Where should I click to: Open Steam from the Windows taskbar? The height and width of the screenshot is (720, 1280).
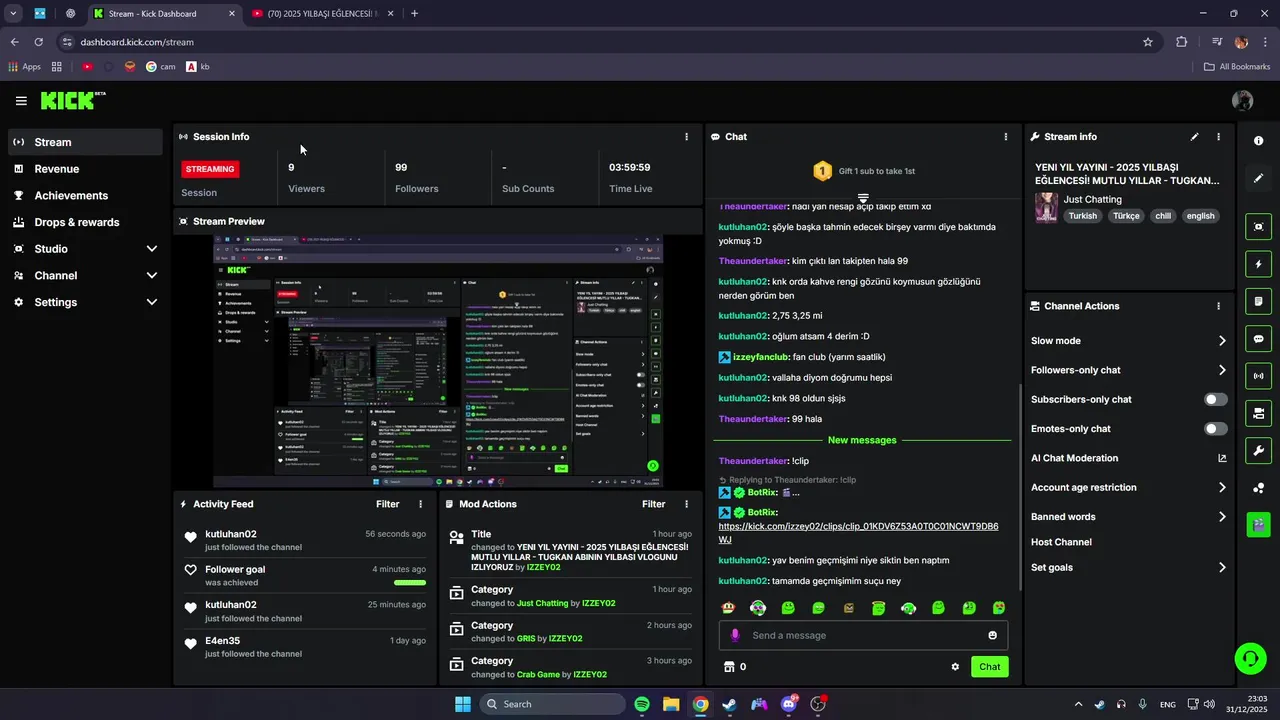730,704
